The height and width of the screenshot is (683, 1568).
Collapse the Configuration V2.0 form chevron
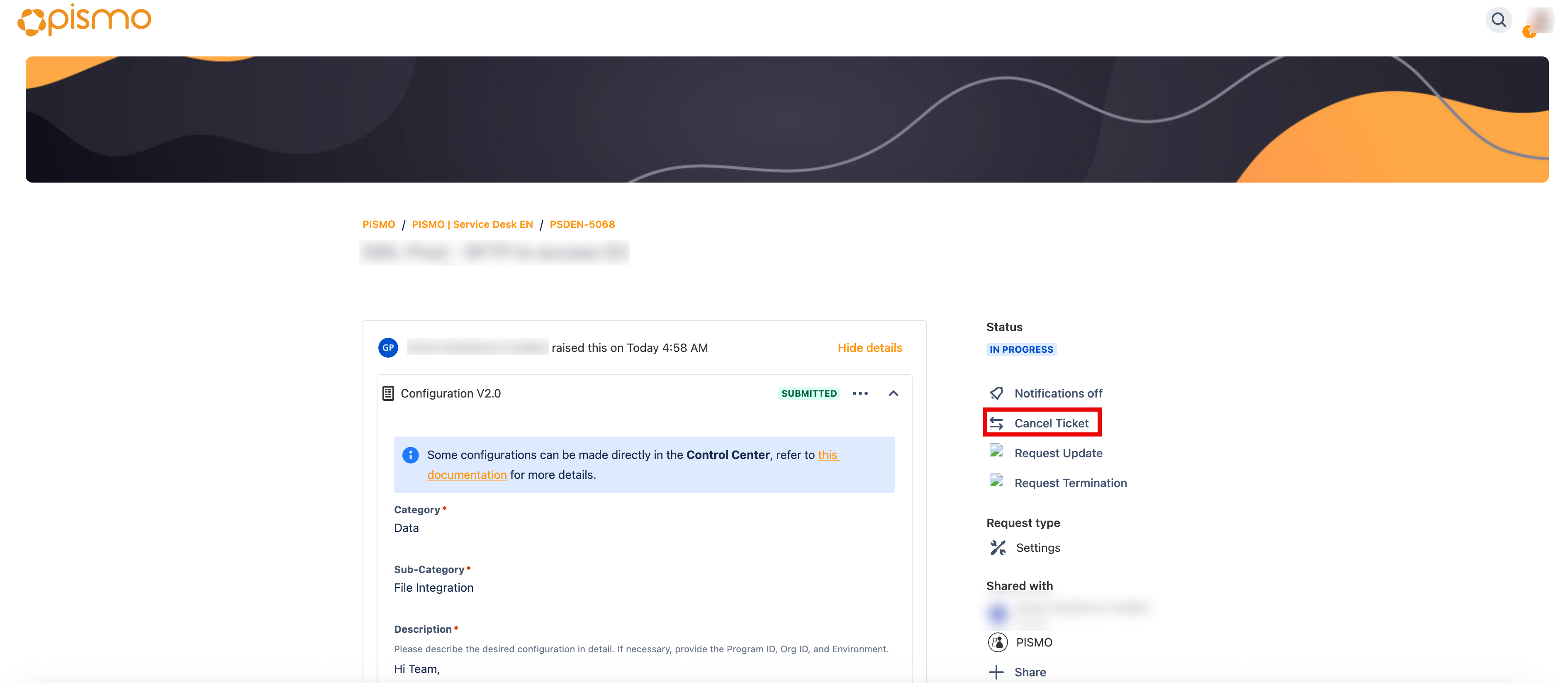click(x=893, y=393)
